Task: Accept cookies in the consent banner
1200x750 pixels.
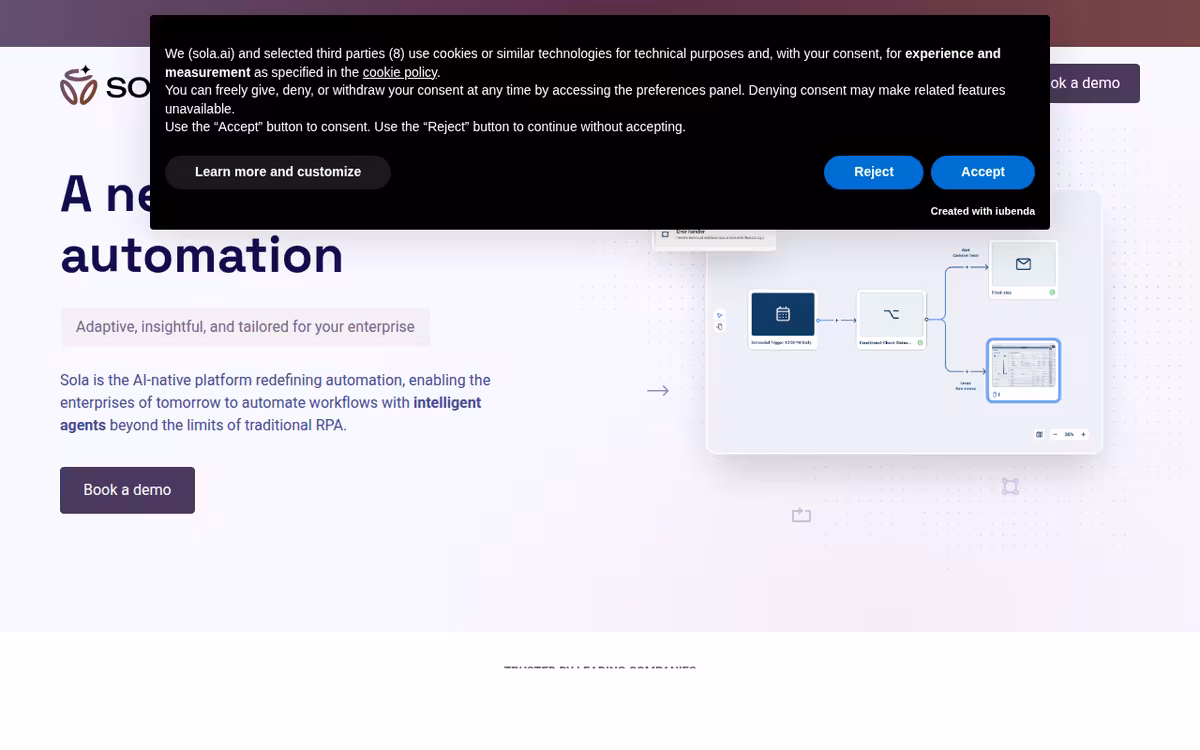Action: [x=982, y=172]
